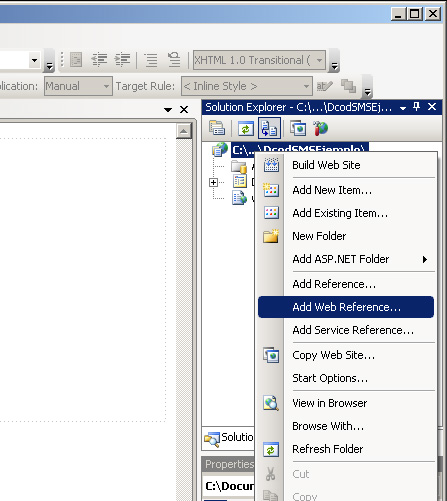Click Decrease Indent toolbar icon
447x501 pixels.
(x=99, y=60)
